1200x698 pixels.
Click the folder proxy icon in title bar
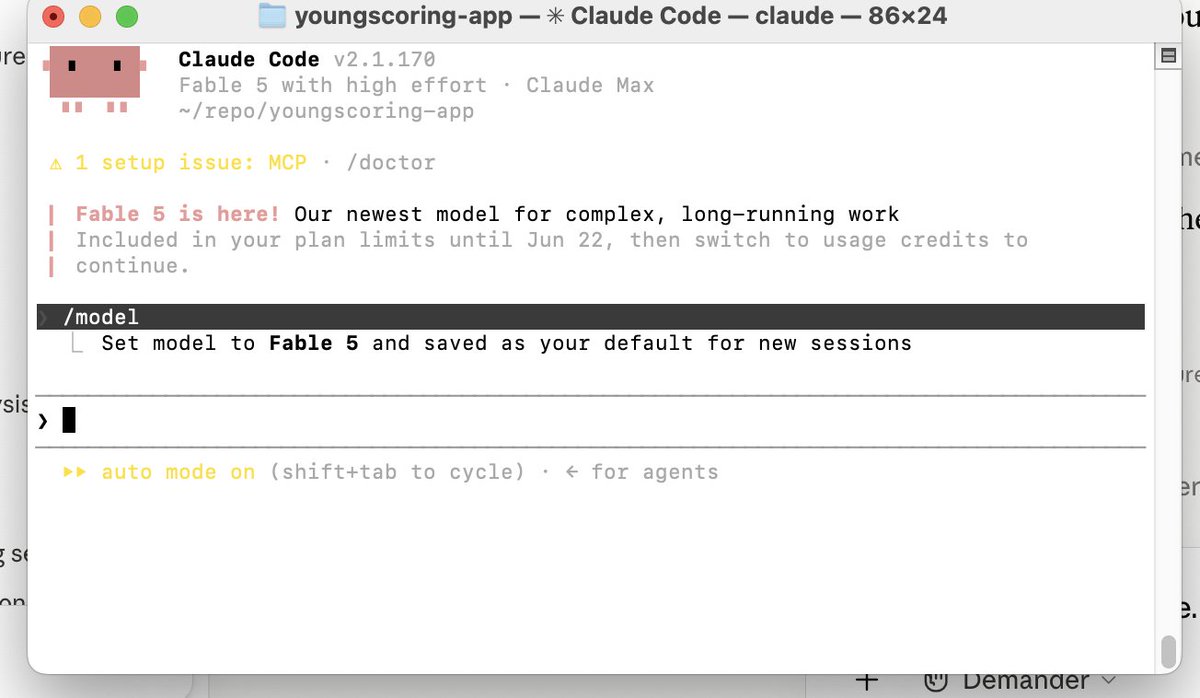coord(271,16)
